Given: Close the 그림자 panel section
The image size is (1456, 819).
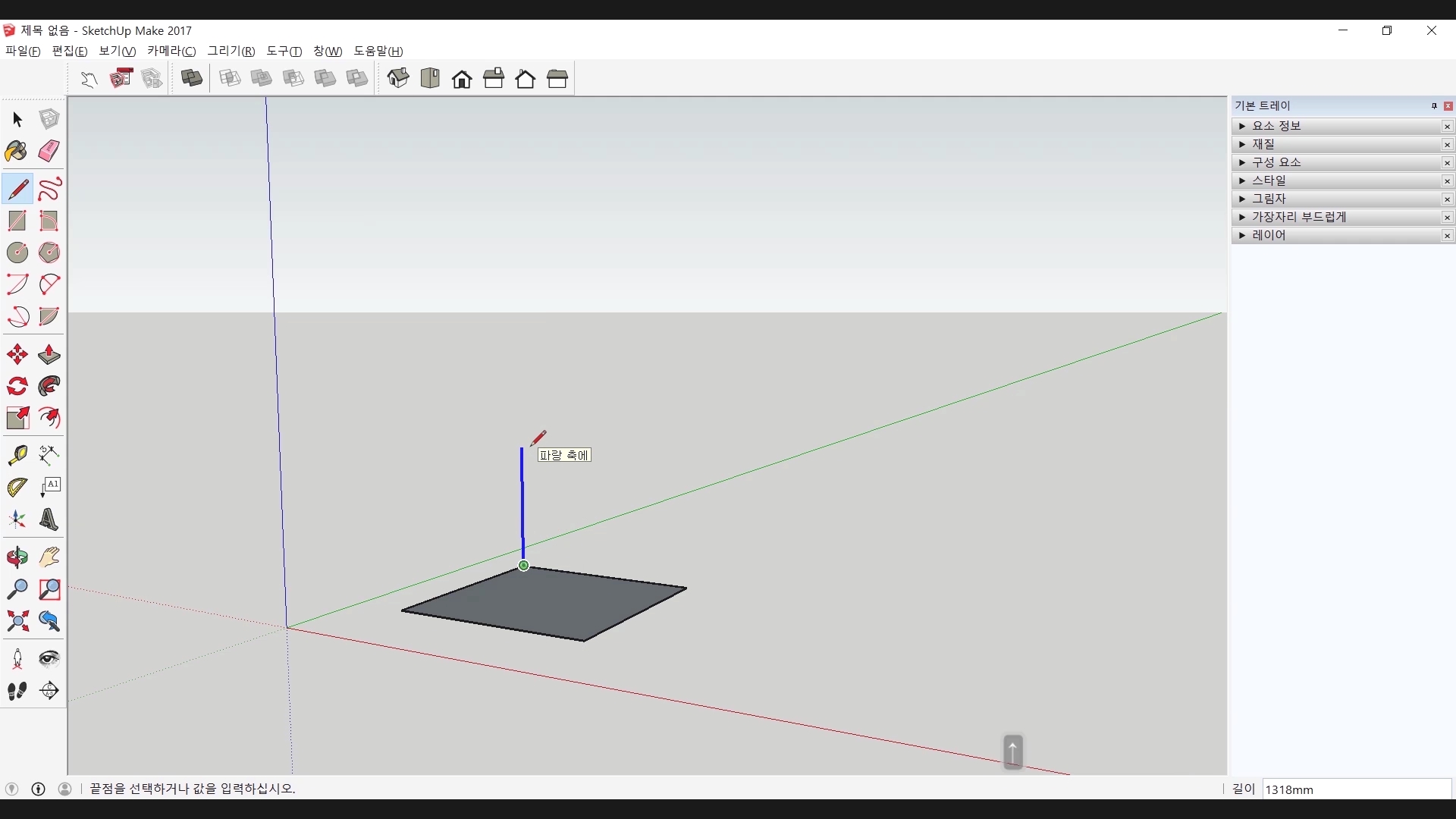Looking at the screenshot, I should tap(1447, 199).
